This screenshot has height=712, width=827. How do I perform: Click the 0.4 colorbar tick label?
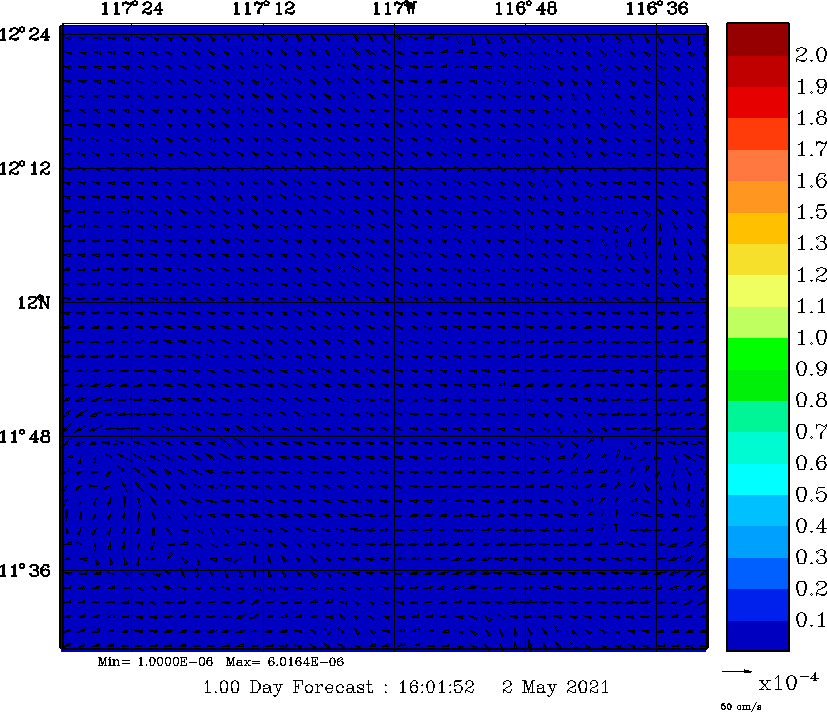(x=811, y=526)
